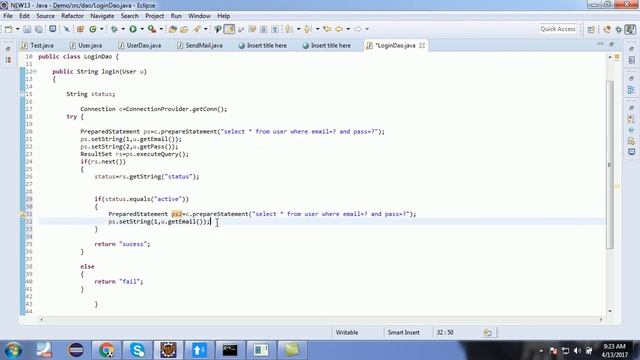Click the Save All toolbar icon
640x360 pixels.
[39, 29]
